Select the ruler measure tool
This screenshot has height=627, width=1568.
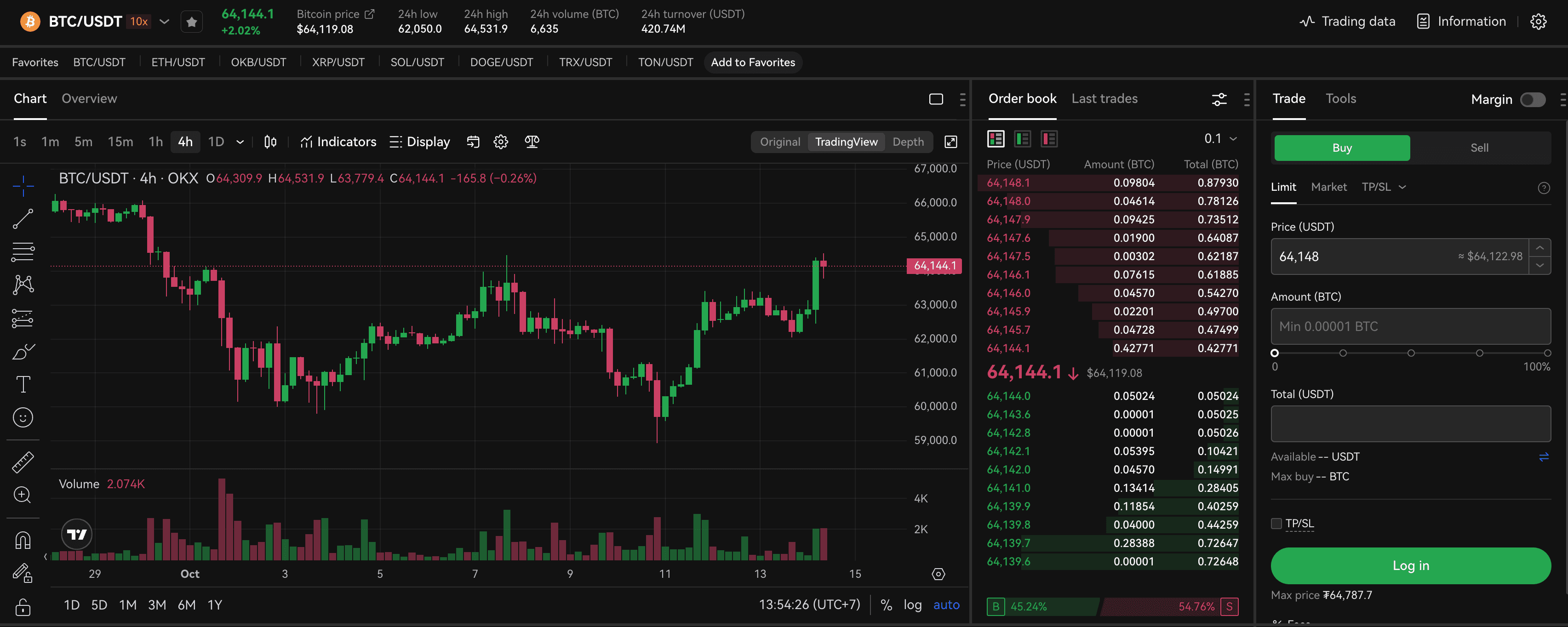pyautogui.click(x=23, y=462)
